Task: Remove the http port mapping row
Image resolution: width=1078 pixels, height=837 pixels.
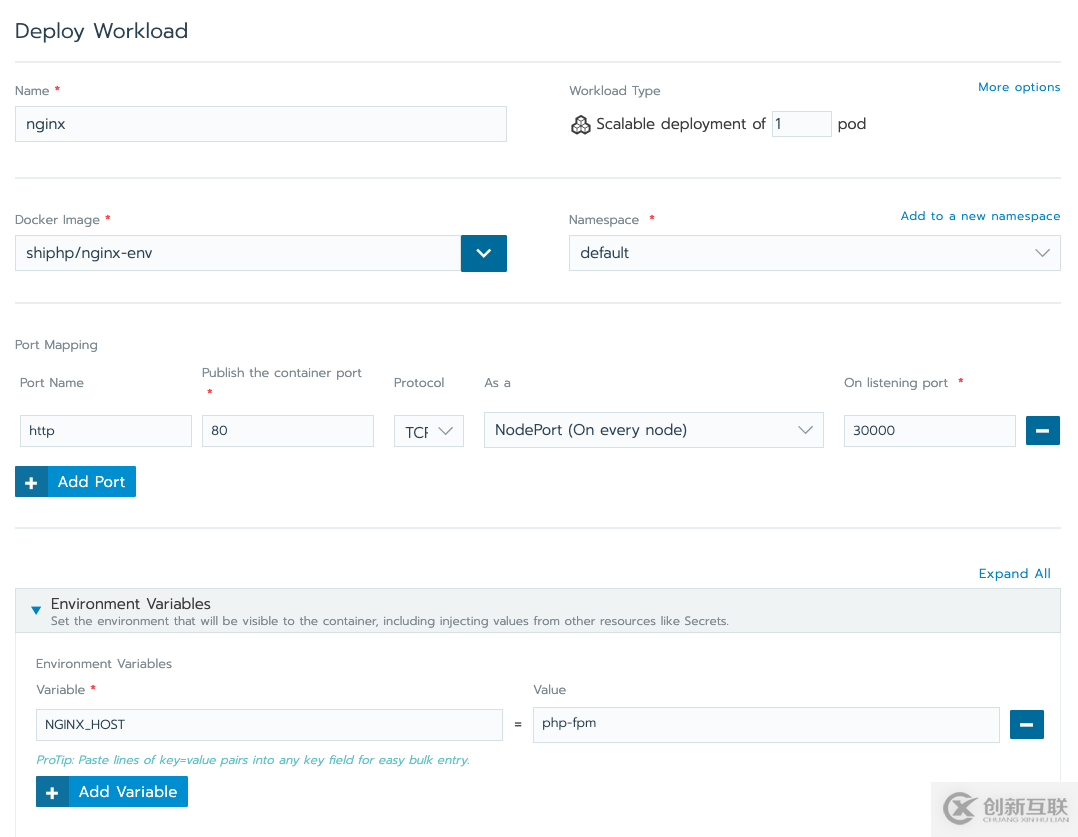Action: pyautogui.click(x=1042, y=431)
